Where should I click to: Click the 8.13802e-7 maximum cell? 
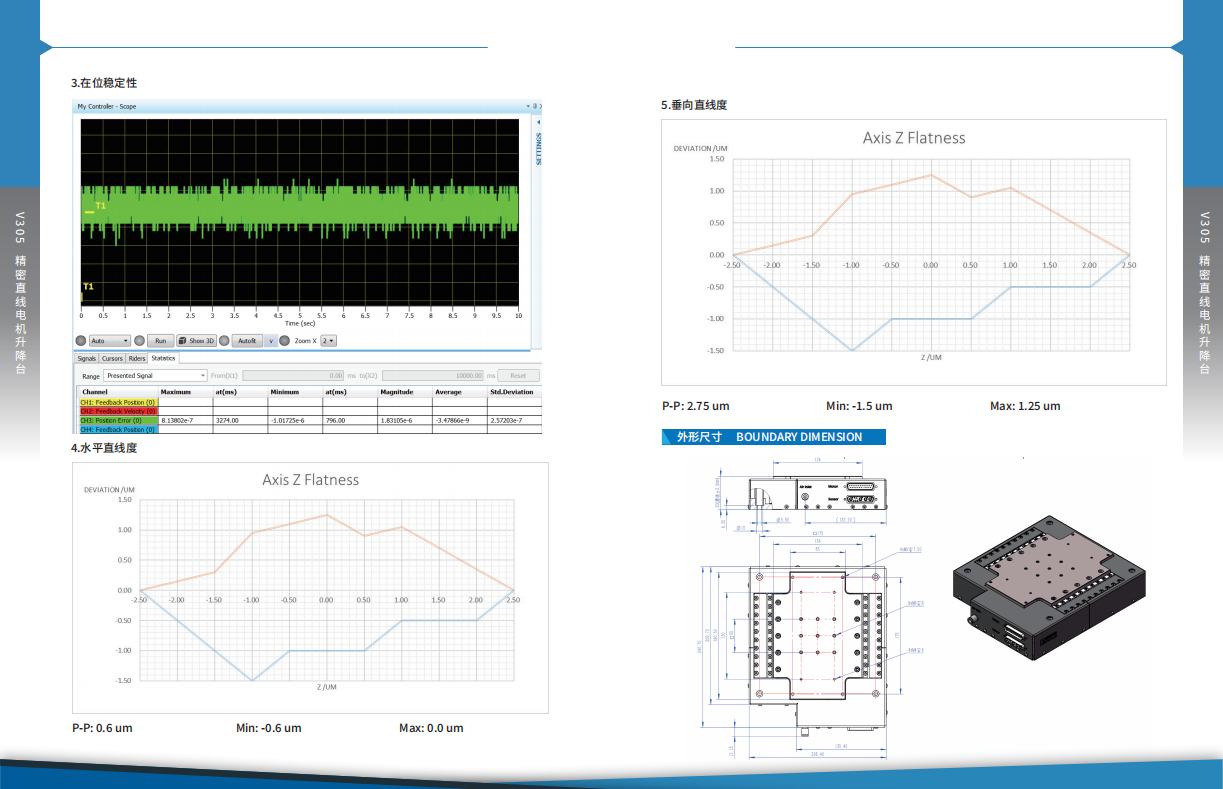click(x=185, y=420)
